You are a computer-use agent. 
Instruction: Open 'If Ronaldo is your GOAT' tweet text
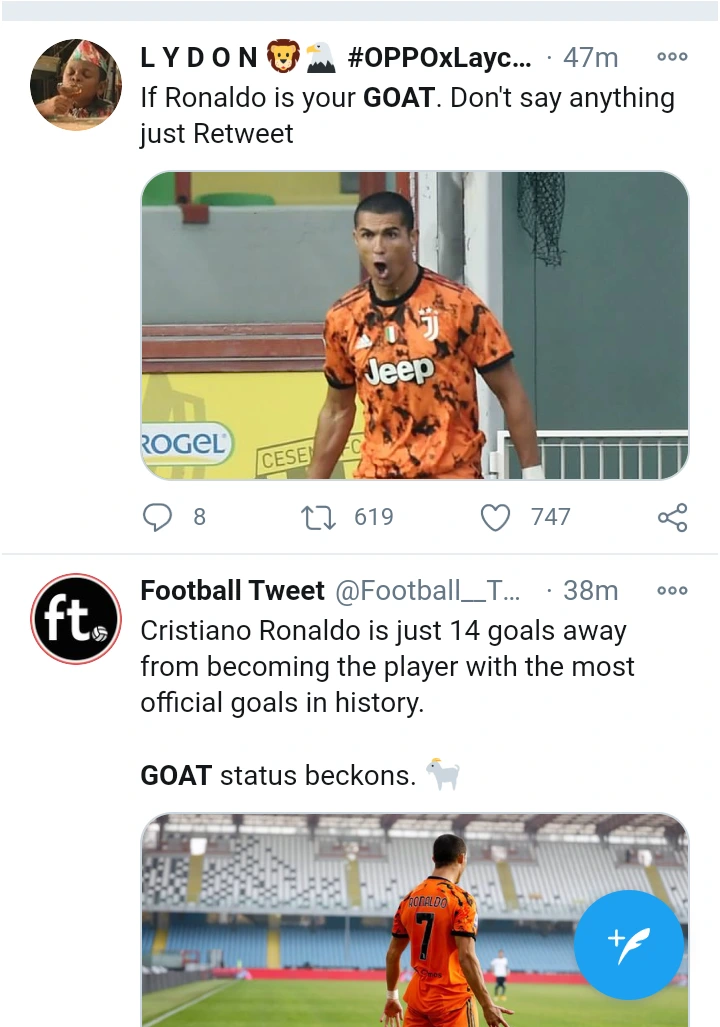pos(406,115)
